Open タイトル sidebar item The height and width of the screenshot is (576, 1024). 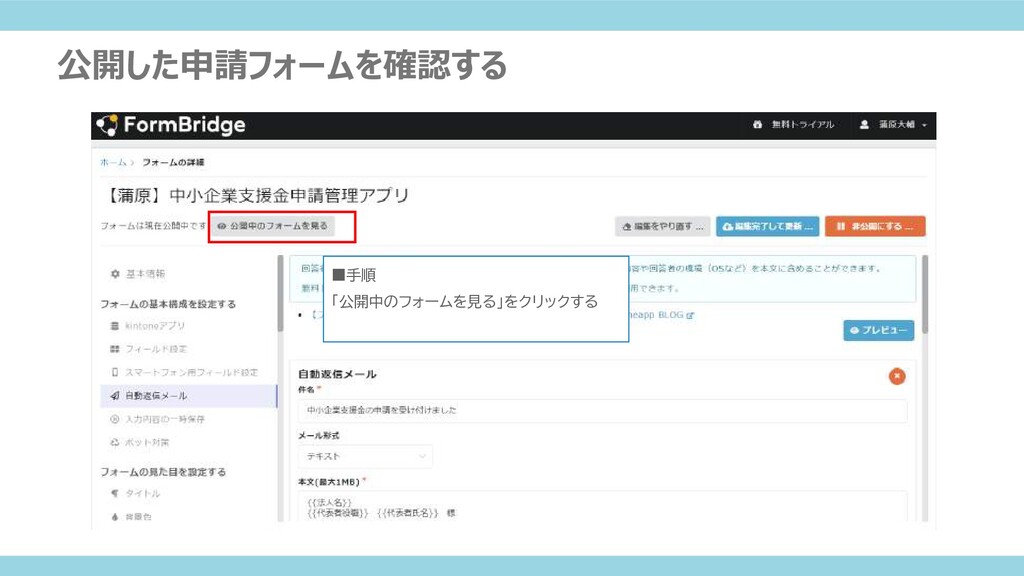pyautogui.click(x=142, y=494)
